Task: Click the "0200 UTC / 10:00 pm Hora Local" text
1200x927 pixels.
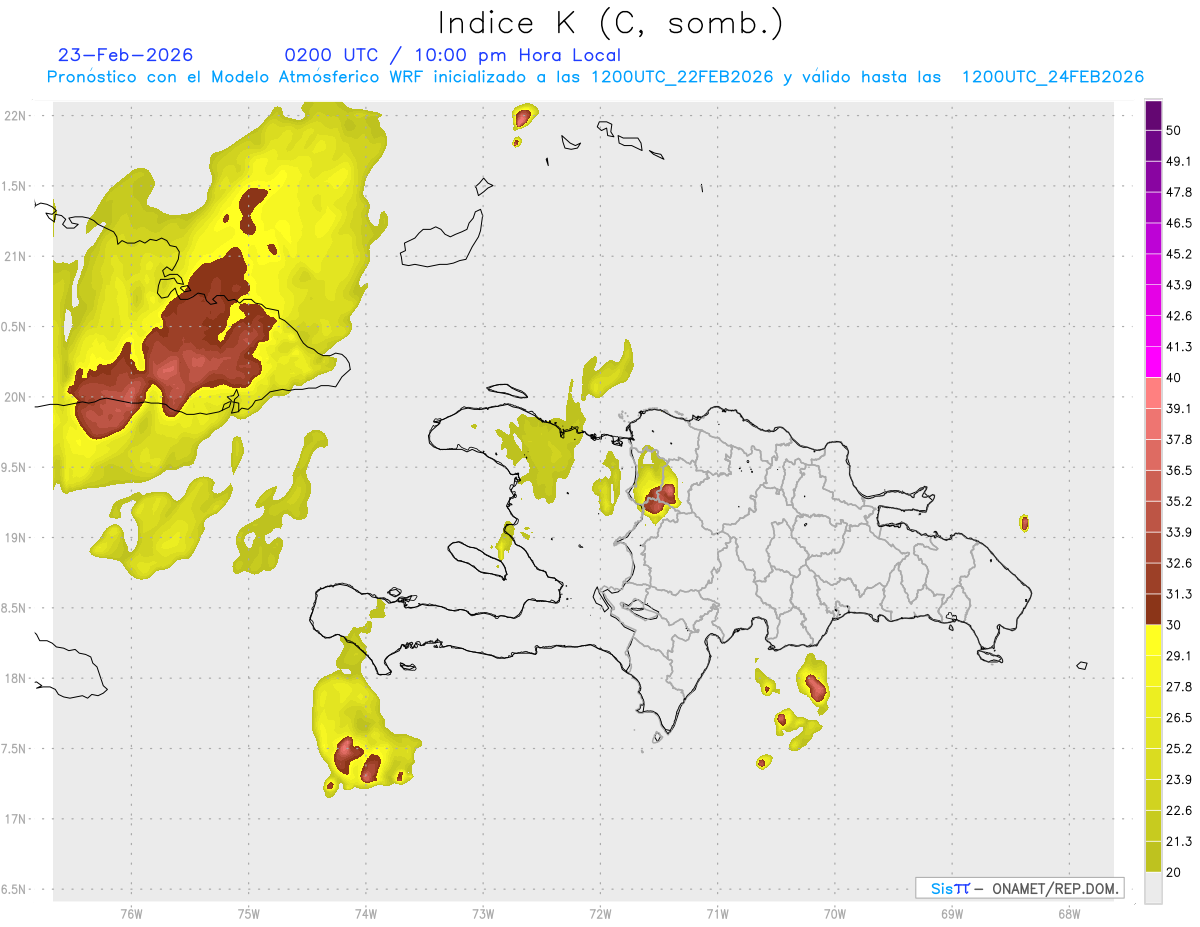Action: pos(452,55)
